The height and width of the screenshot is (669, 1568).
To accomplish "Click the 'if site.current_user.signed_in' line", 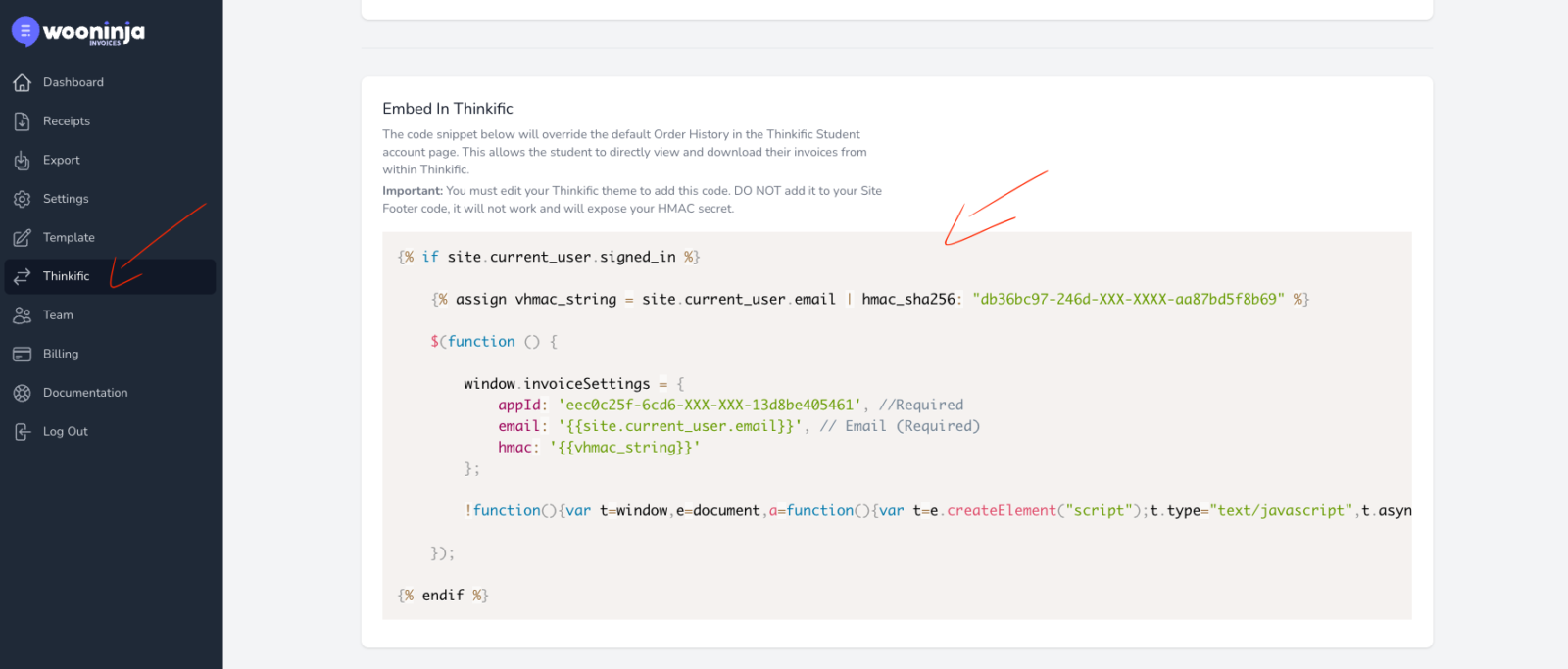I will 549,258.
